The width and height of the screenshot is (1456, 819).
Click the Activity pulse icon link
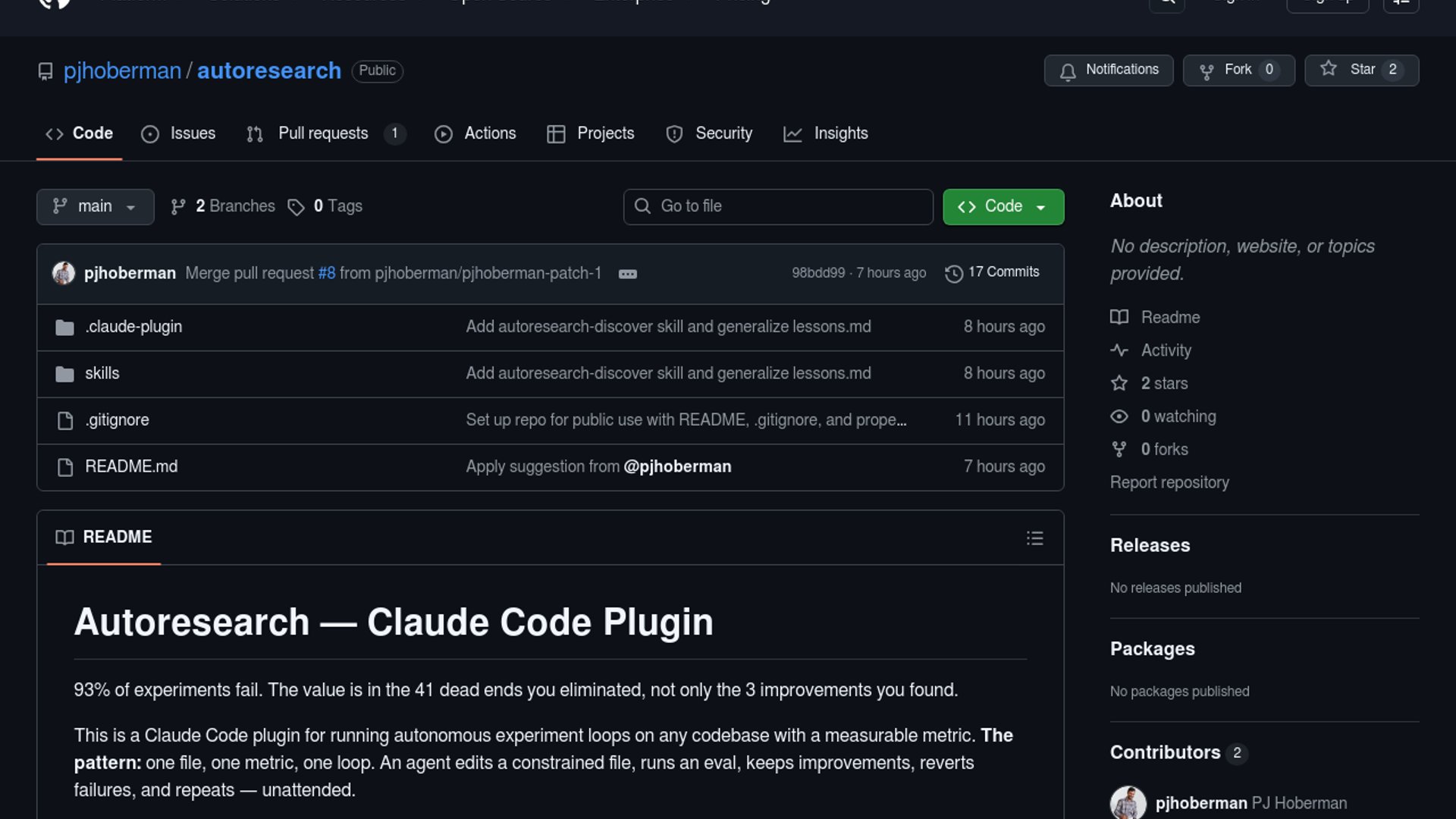coord(1119,350)
